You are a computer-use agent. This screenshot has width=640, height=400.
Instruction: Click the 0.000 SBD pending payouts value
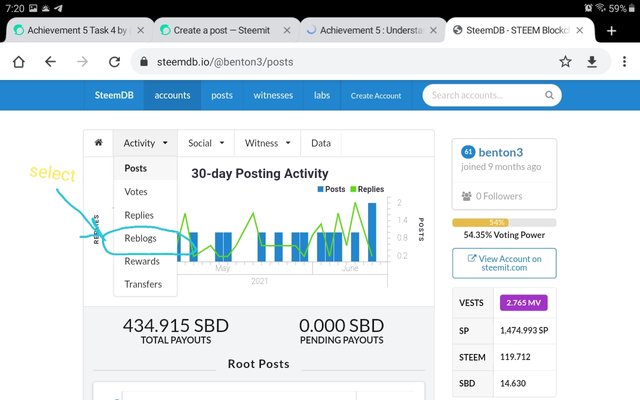point(342,326)
